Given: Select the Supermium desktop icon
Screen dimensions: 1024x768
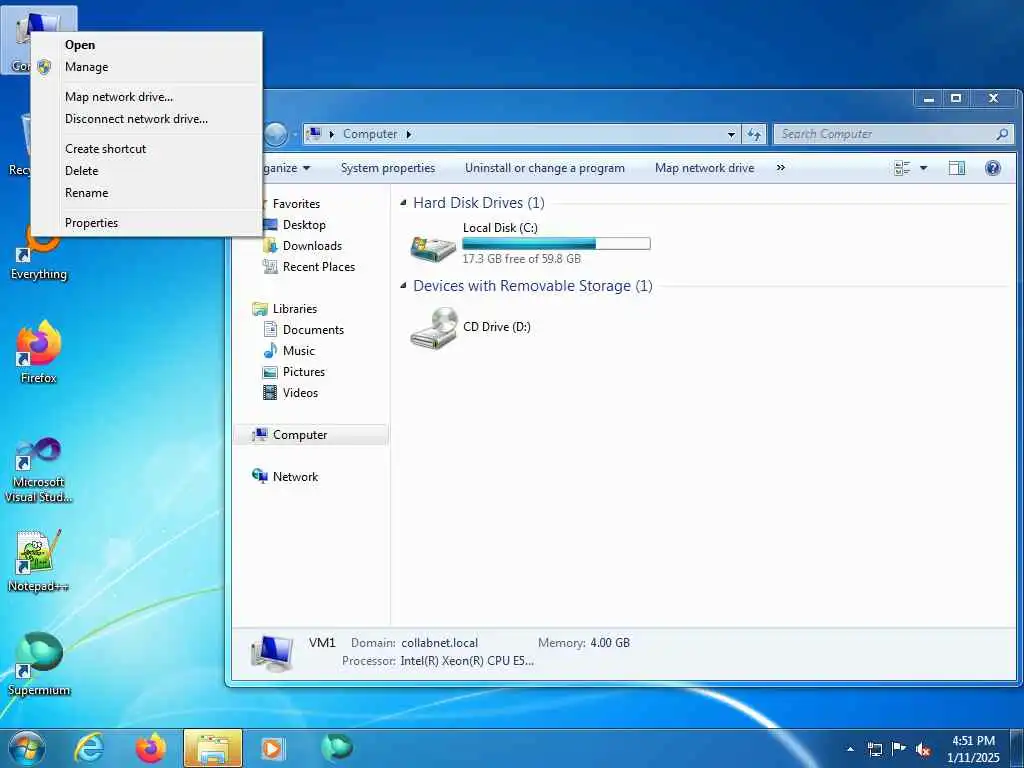Looking at the screenshot, I should (x=39, y=665).
